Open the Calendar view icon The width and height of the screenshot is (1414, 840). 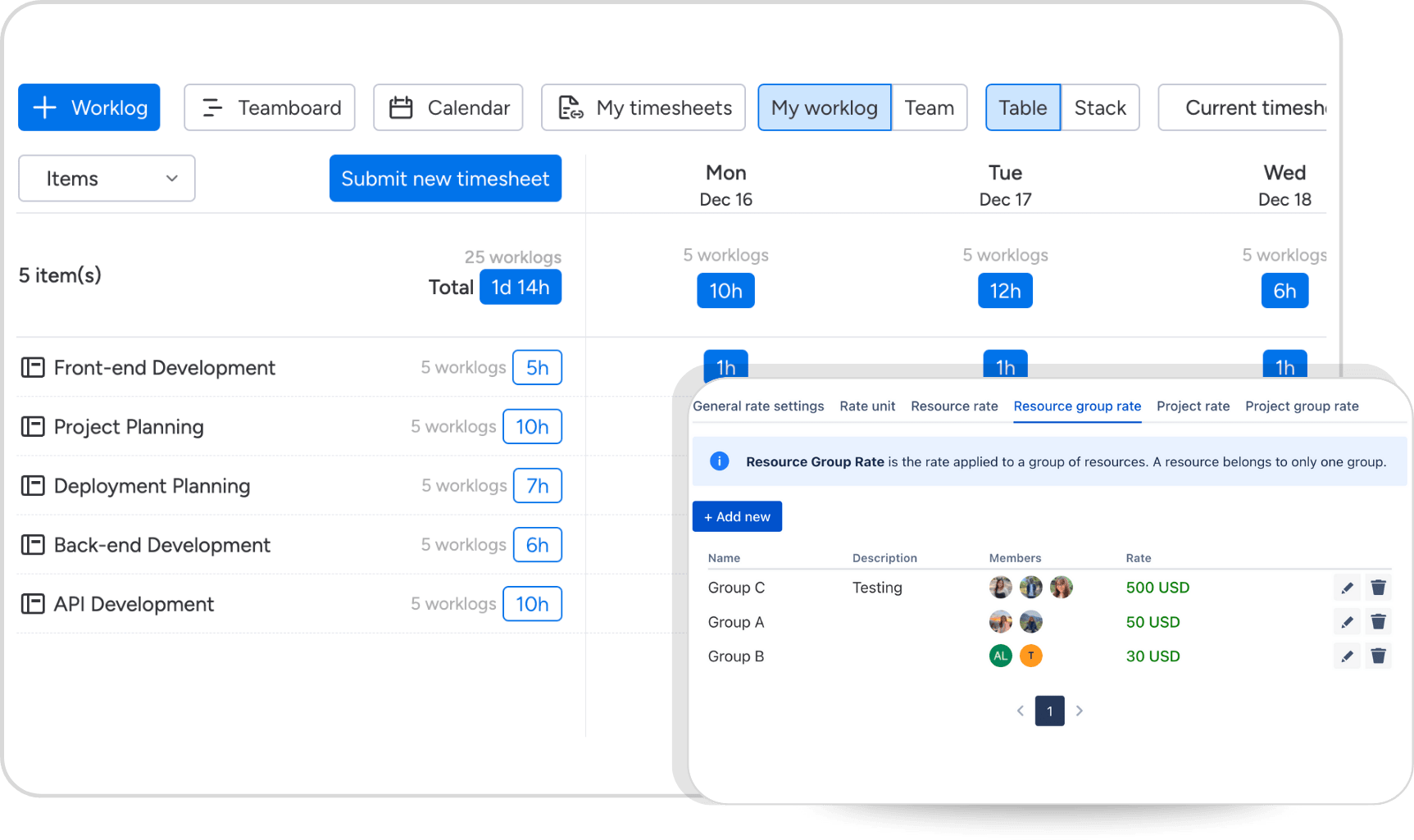[402, 107]
